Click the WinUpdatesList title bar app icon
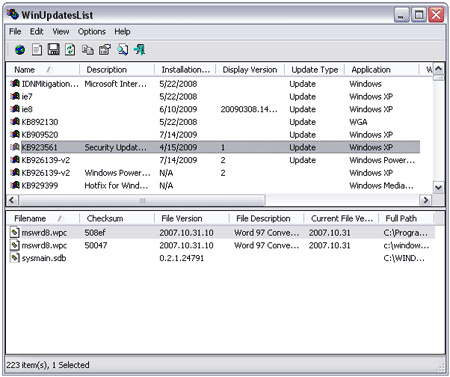The height and width of the screenshot is (377, 450). (13, 14)
